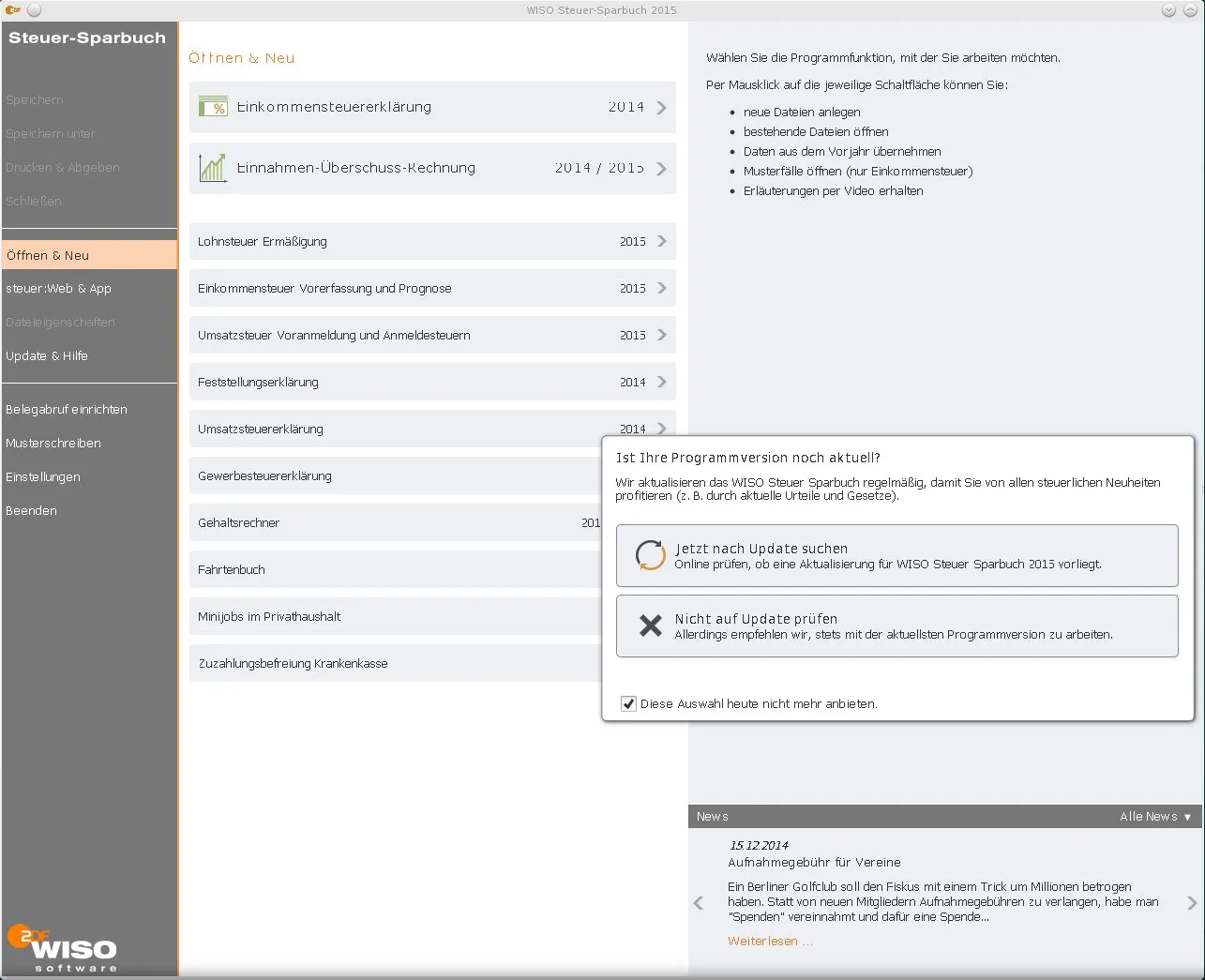Select 'Öffnen & Neu' in the sidebar
The width and height of the screenshot is (1205, 980).
[49, 254]
